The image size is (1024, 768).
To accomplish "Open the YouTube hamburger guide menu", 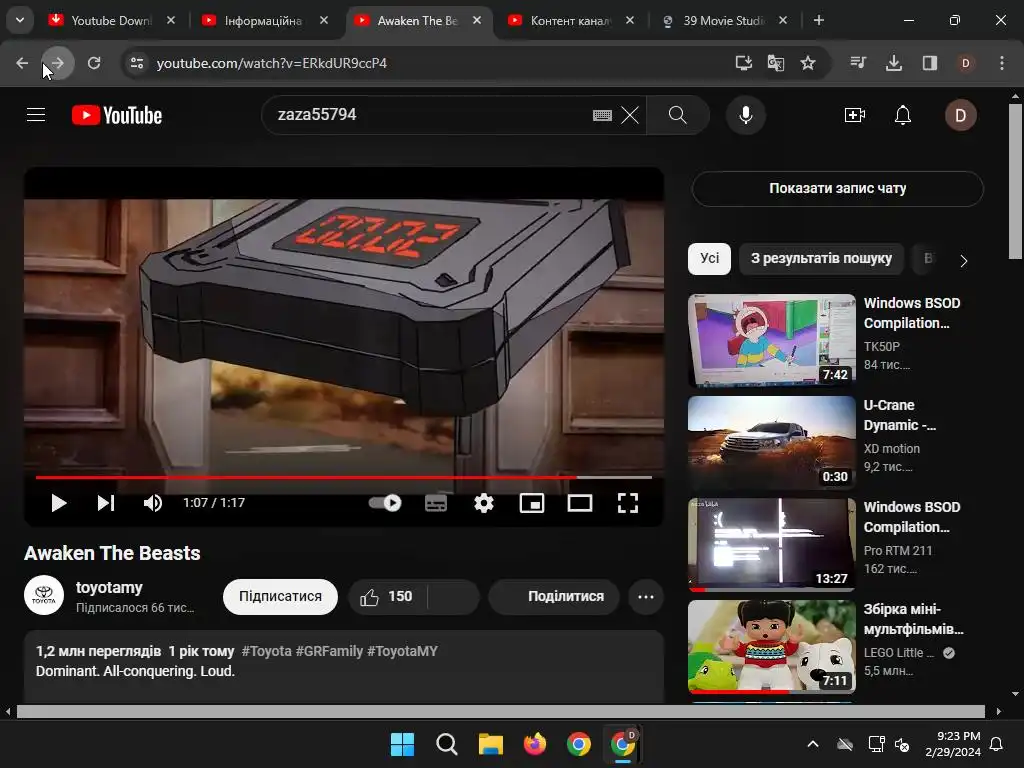I will [36, 115].
